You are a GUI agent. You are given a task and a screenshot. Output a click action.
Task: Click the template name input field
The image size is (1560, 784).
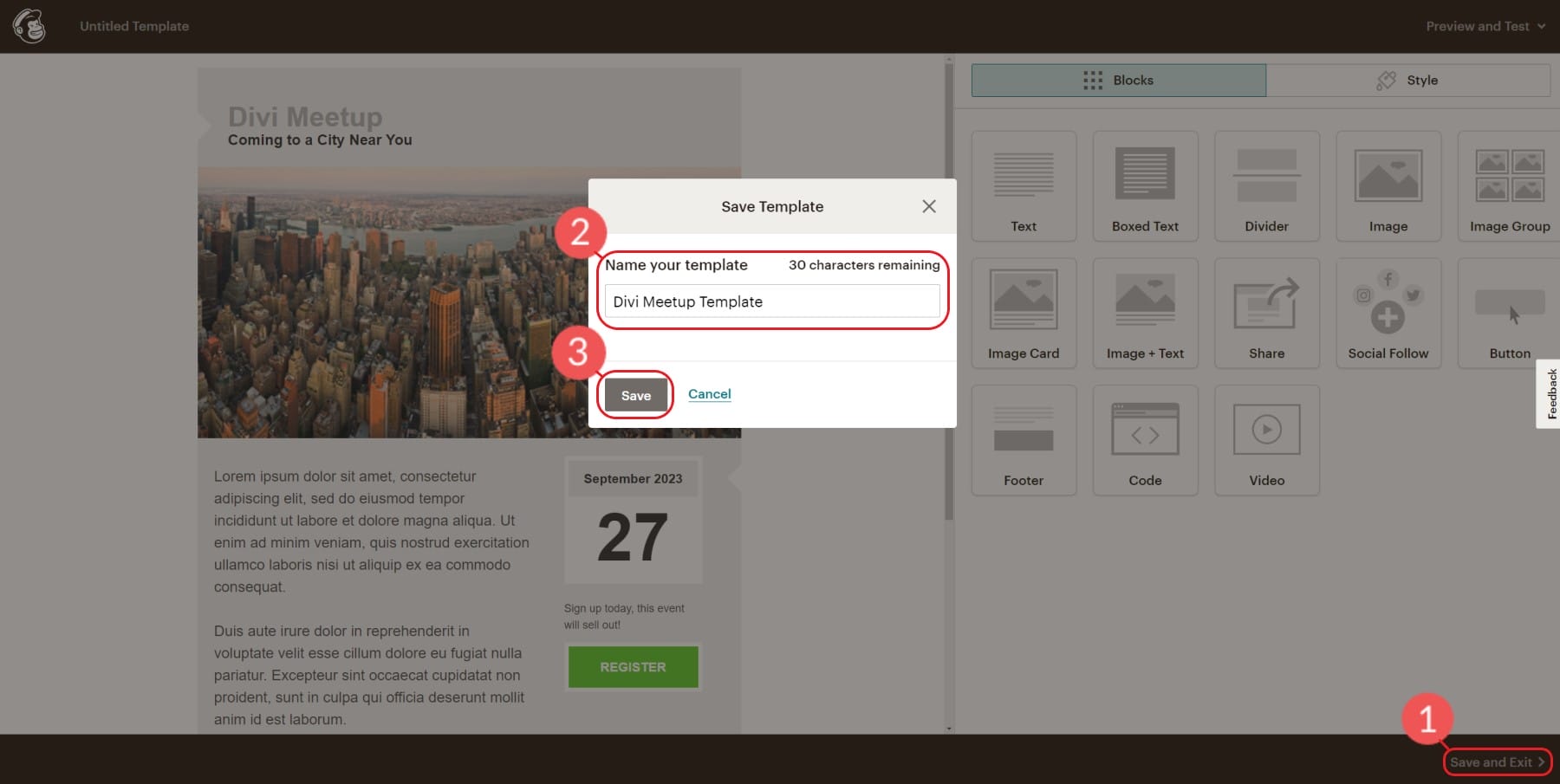(x=770, y=301)
